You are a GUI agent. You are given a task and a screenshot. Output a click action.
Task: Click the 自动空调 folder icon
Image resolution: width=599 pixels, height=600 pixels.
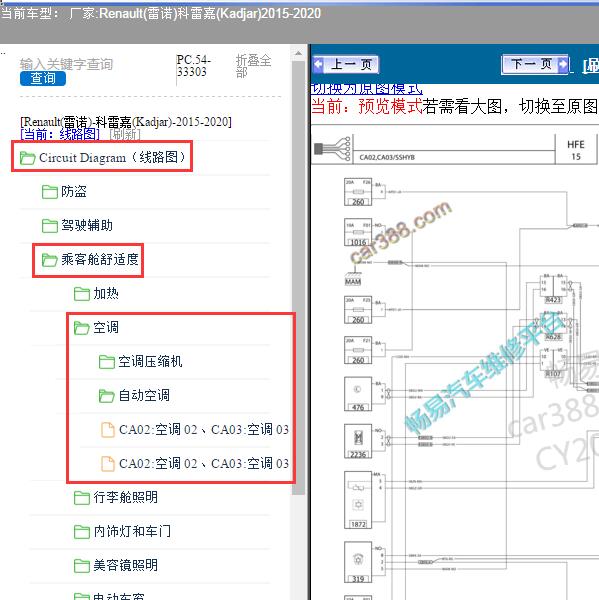point(107,396)
